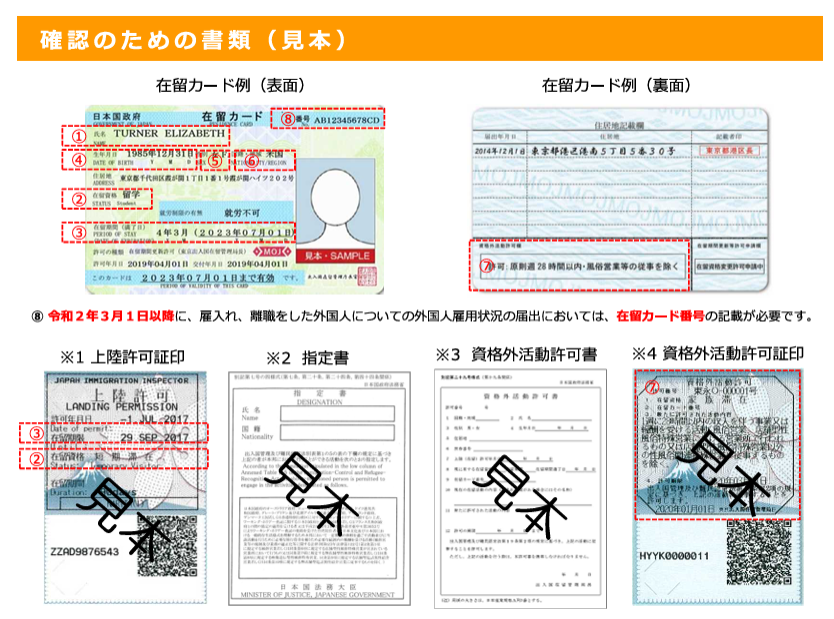Click the card number AB12345678CD
This screenshot has height=619, width=834.
tap(347, 120)
